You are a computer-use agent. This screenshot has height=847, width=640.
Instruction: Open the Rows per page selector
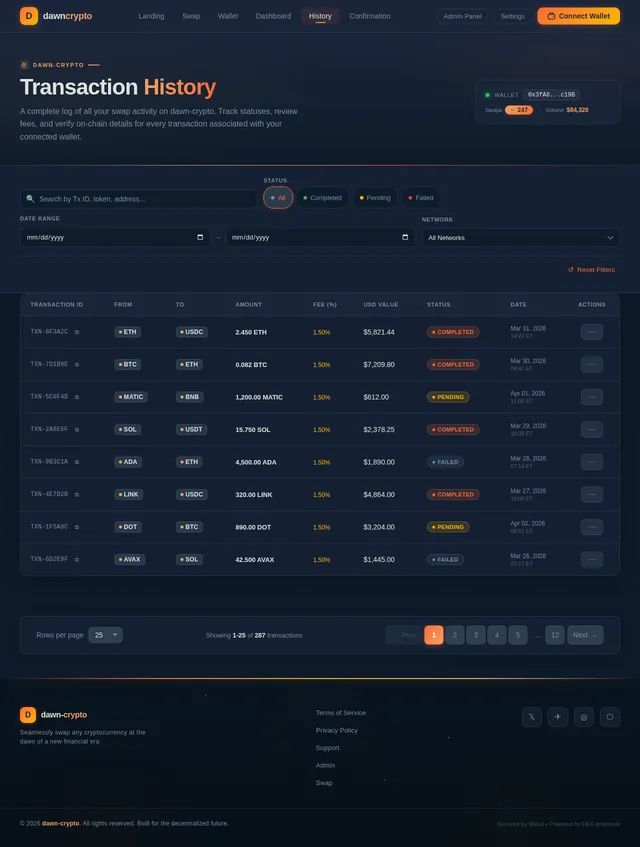tap(105, 635)
